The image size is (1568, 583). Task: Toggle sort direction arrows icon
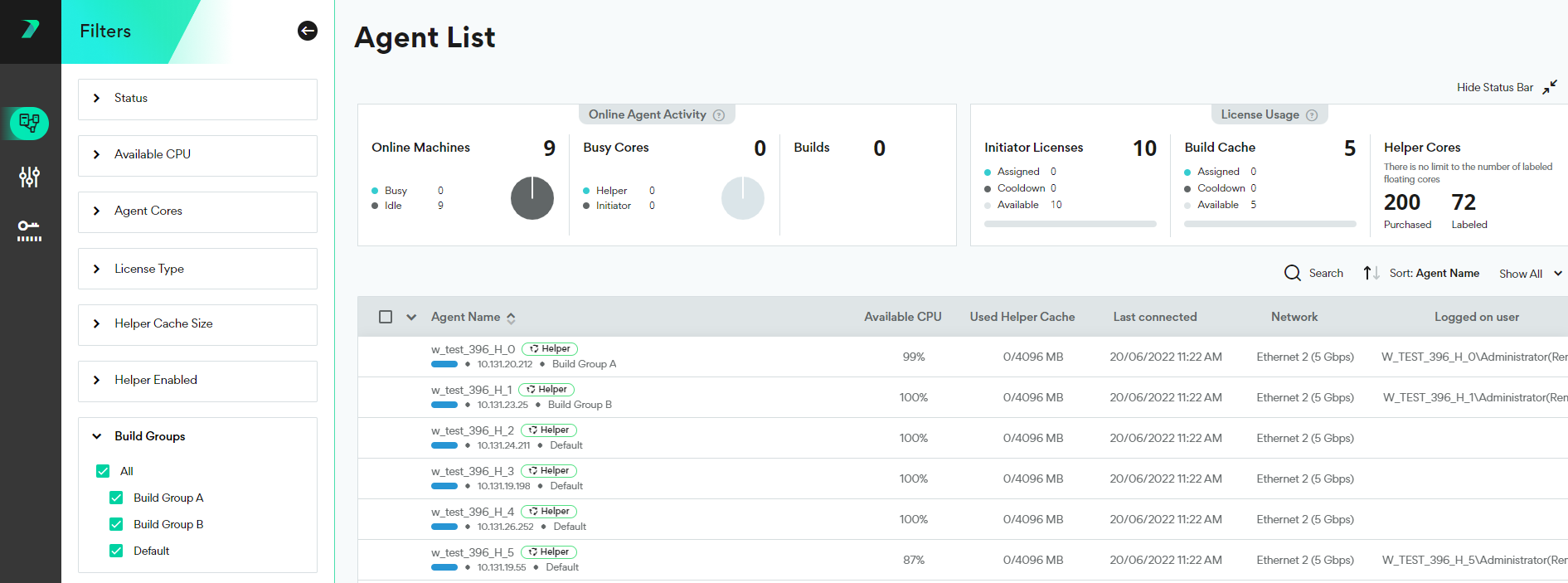(x=1371, y=273)
